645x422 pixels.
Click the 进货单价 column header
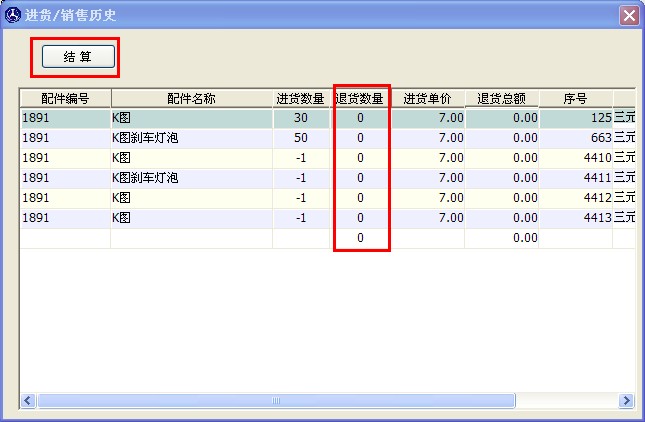point(428,99)
